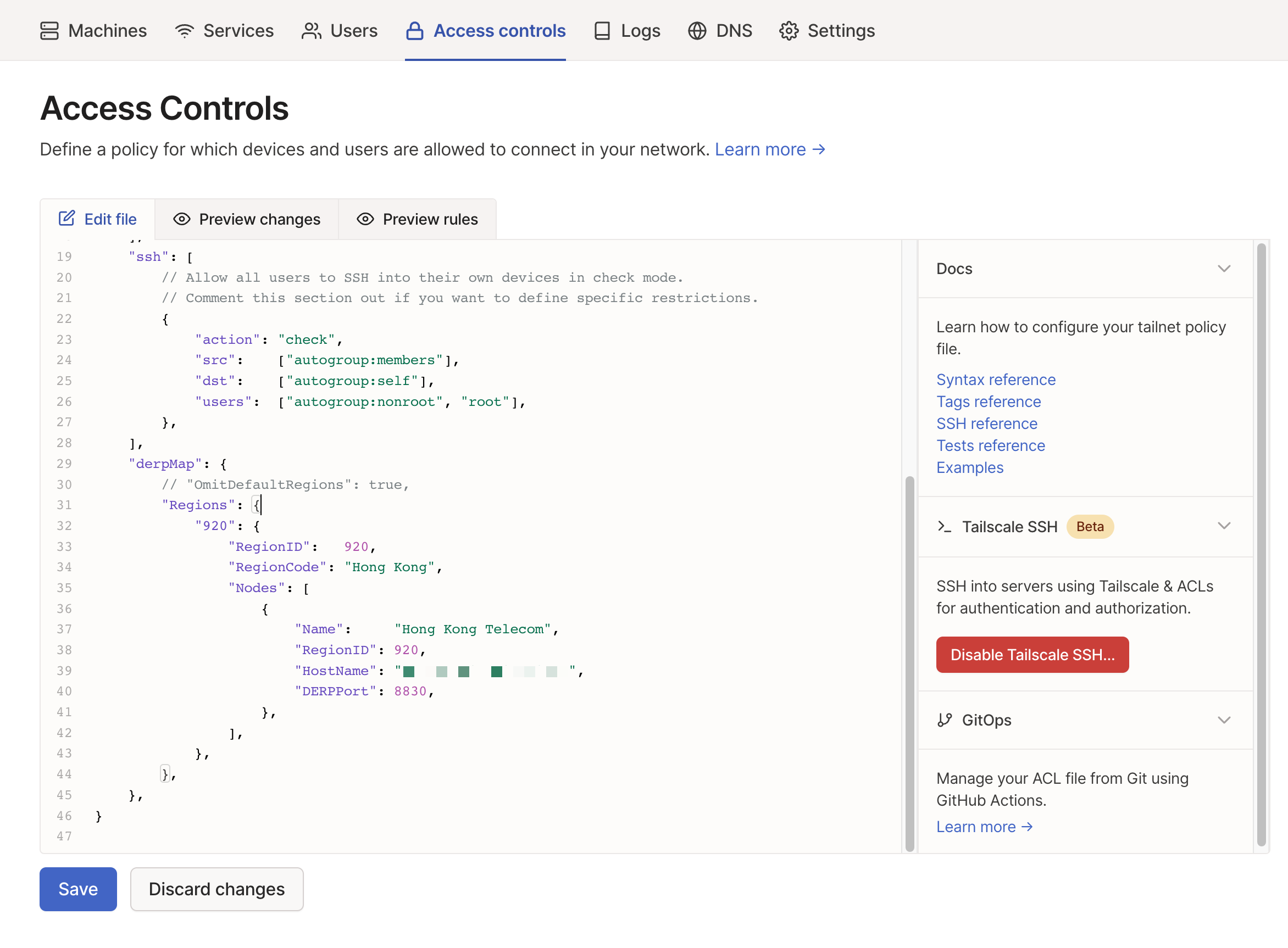This screenshot has height=948, width=1288.
Task: Click the blue Save button
Action: pyautogui.click(x=78, y=888)
